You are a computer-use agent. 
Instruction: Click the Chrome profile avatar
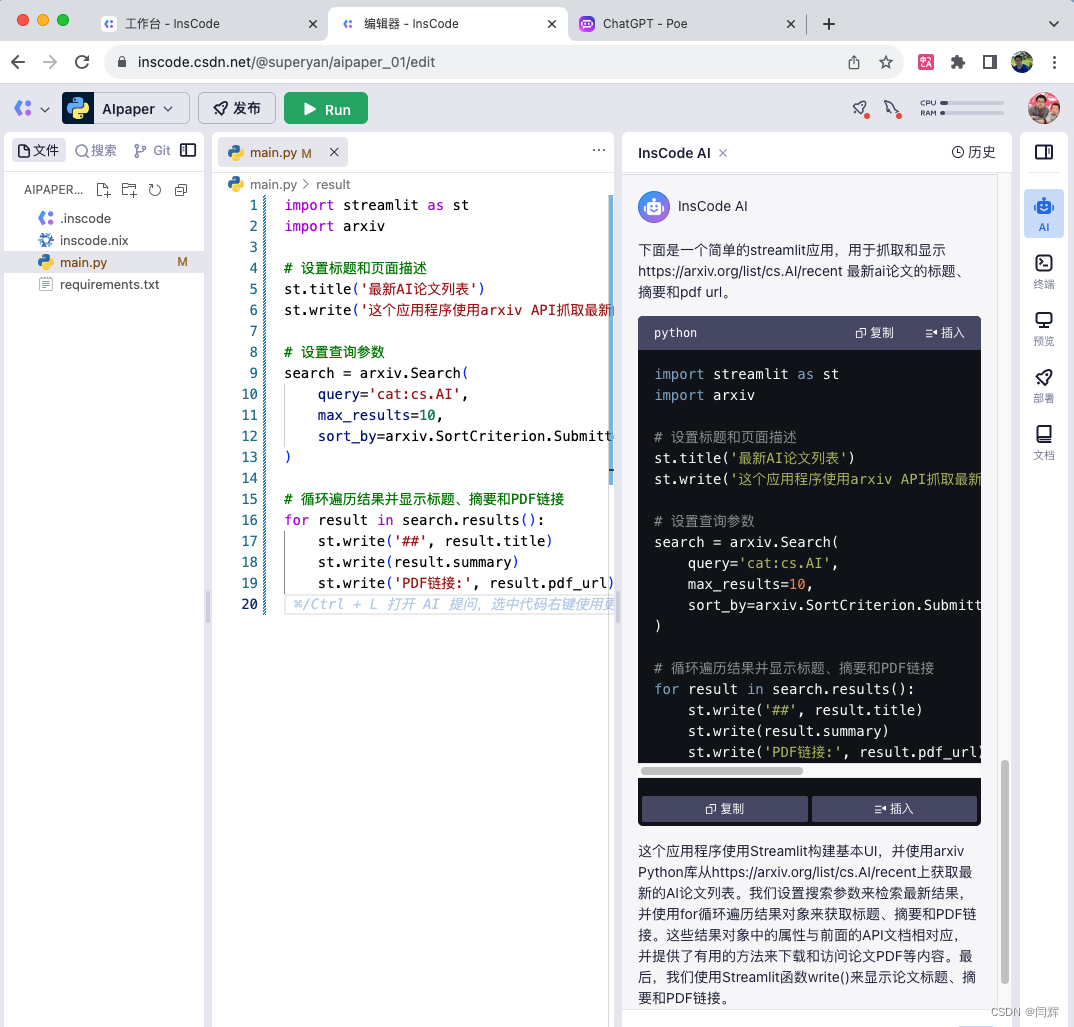[1021, 62]
